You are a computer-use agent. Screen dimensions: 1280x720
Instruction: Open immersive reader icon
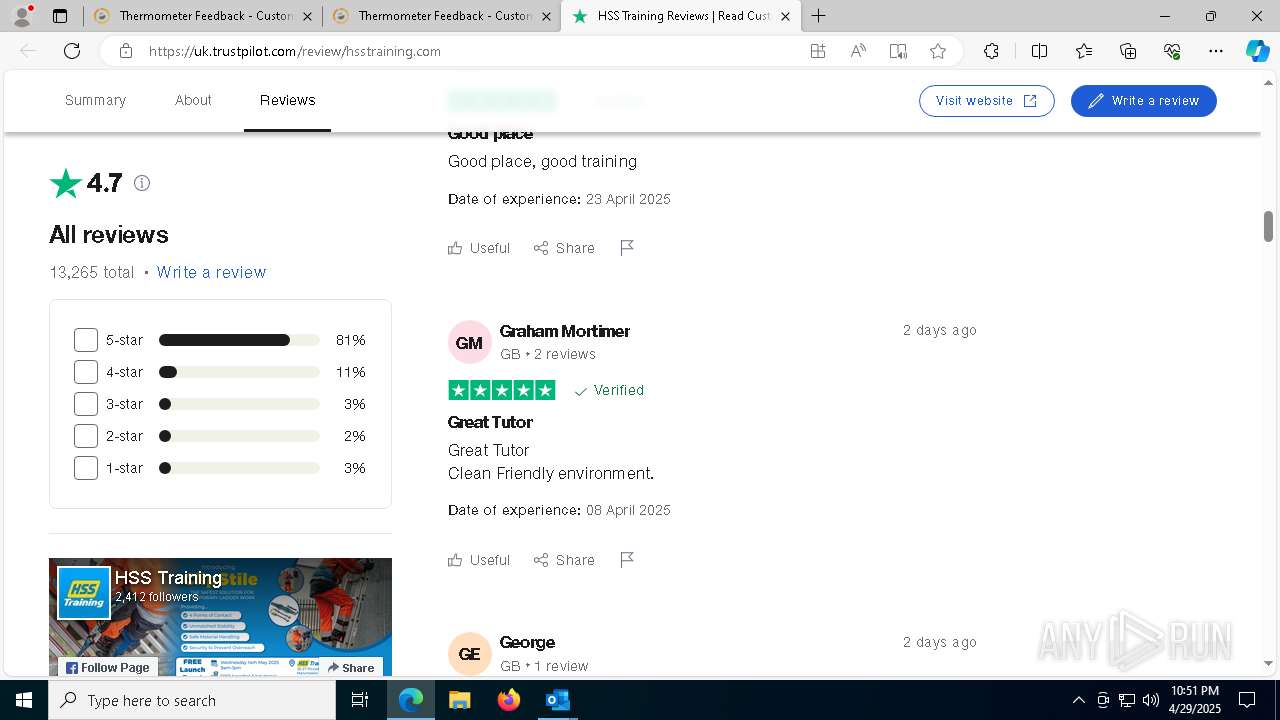tap(898, 51)
